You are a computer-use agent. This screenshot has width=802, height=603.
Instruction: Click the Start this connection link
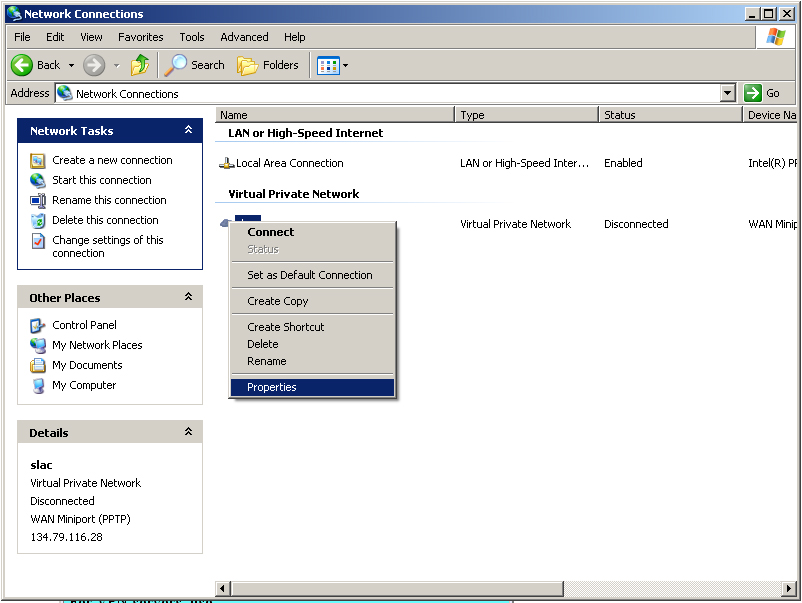tap(102, 180)
